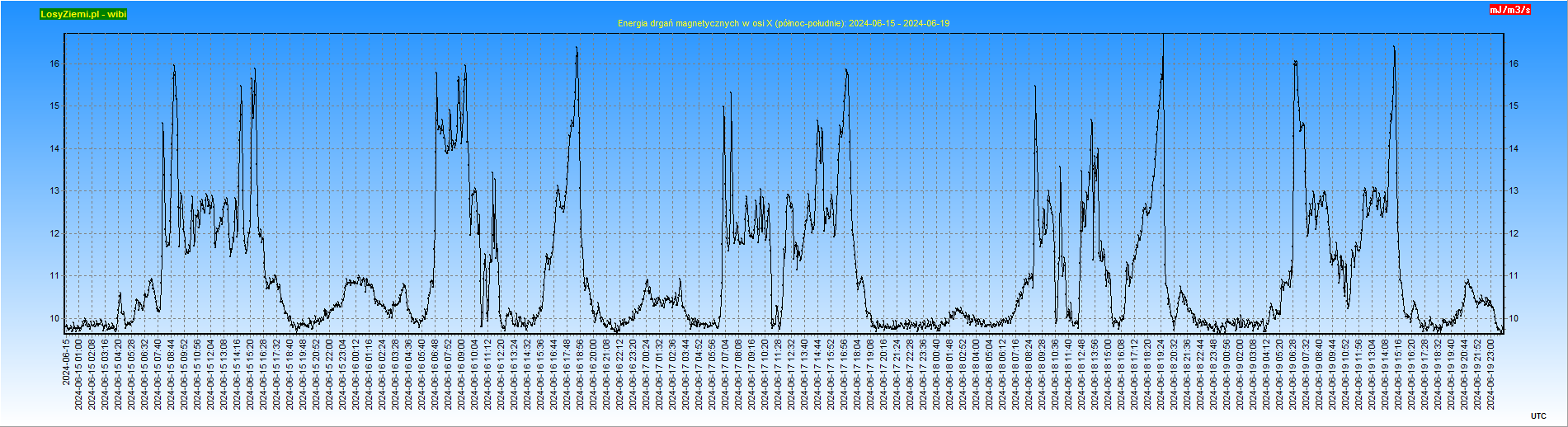The width and height of the screenshot is (1568, 427).
Task: Click the 13 value on the left y-axis
Action: pos(54,191)
